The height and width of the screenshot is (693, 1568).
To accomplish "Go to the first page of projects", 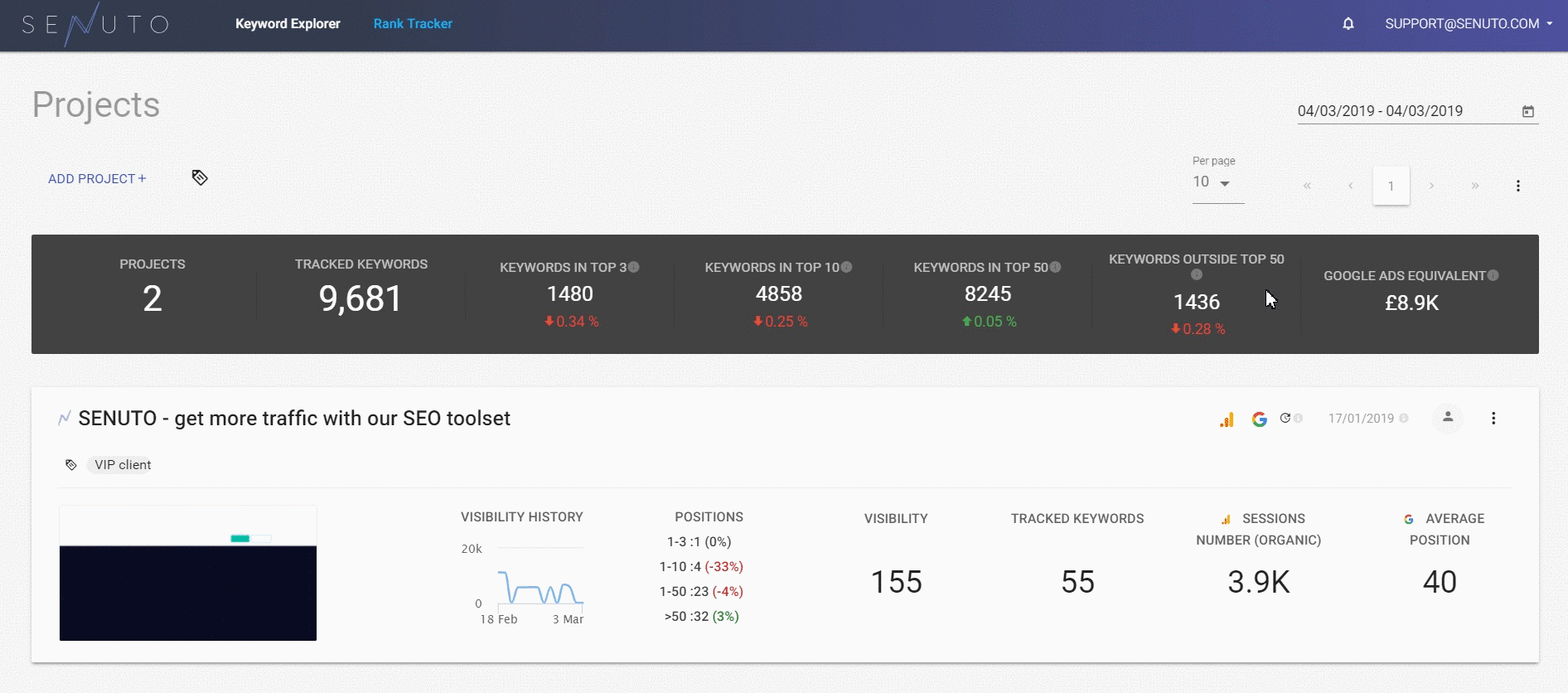I will pos(1307,186).
